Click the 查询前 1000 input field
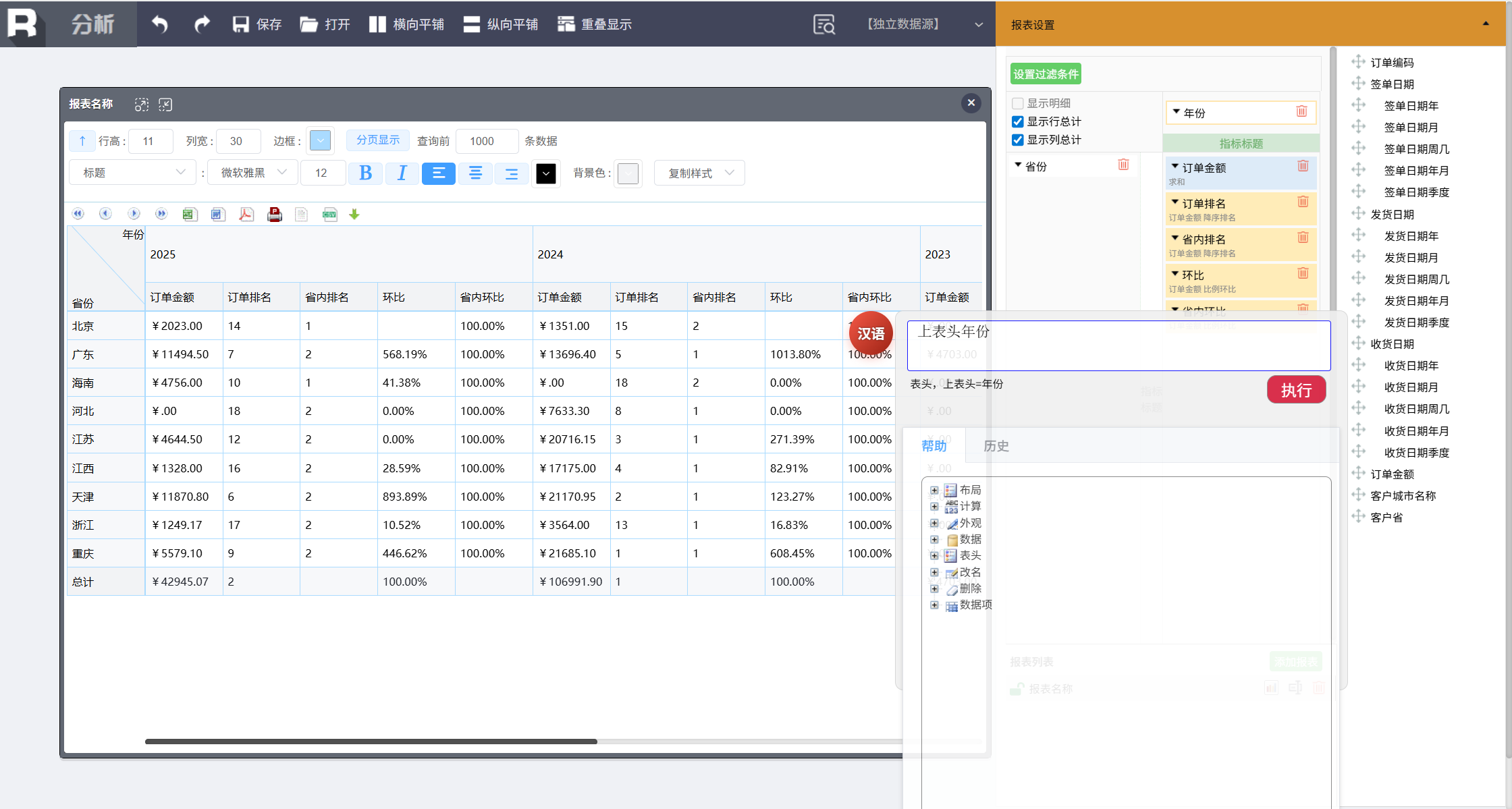 click(x=486, y=141)
